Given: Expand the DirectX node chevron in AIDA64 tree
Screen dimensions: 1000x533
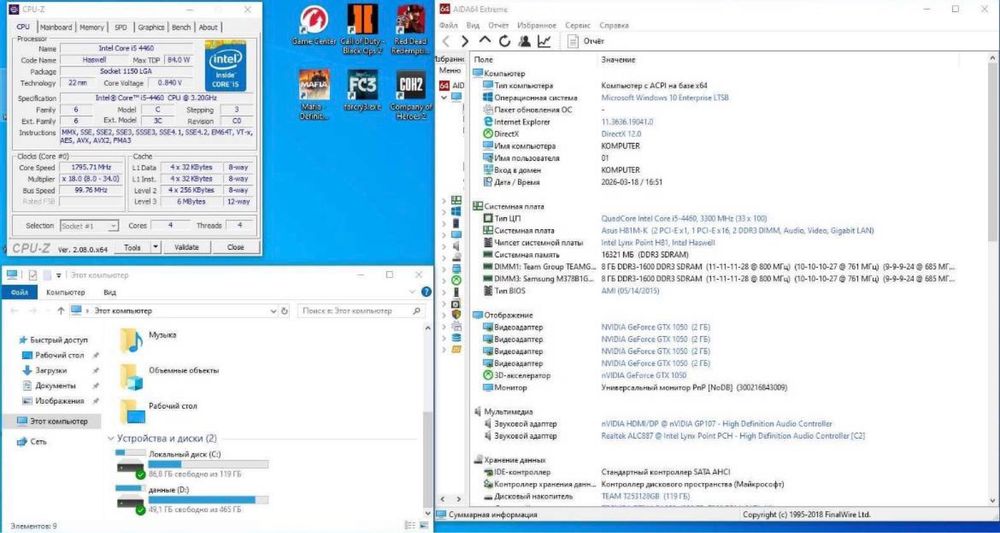Looking at the screenshot, I should [444, 280].
